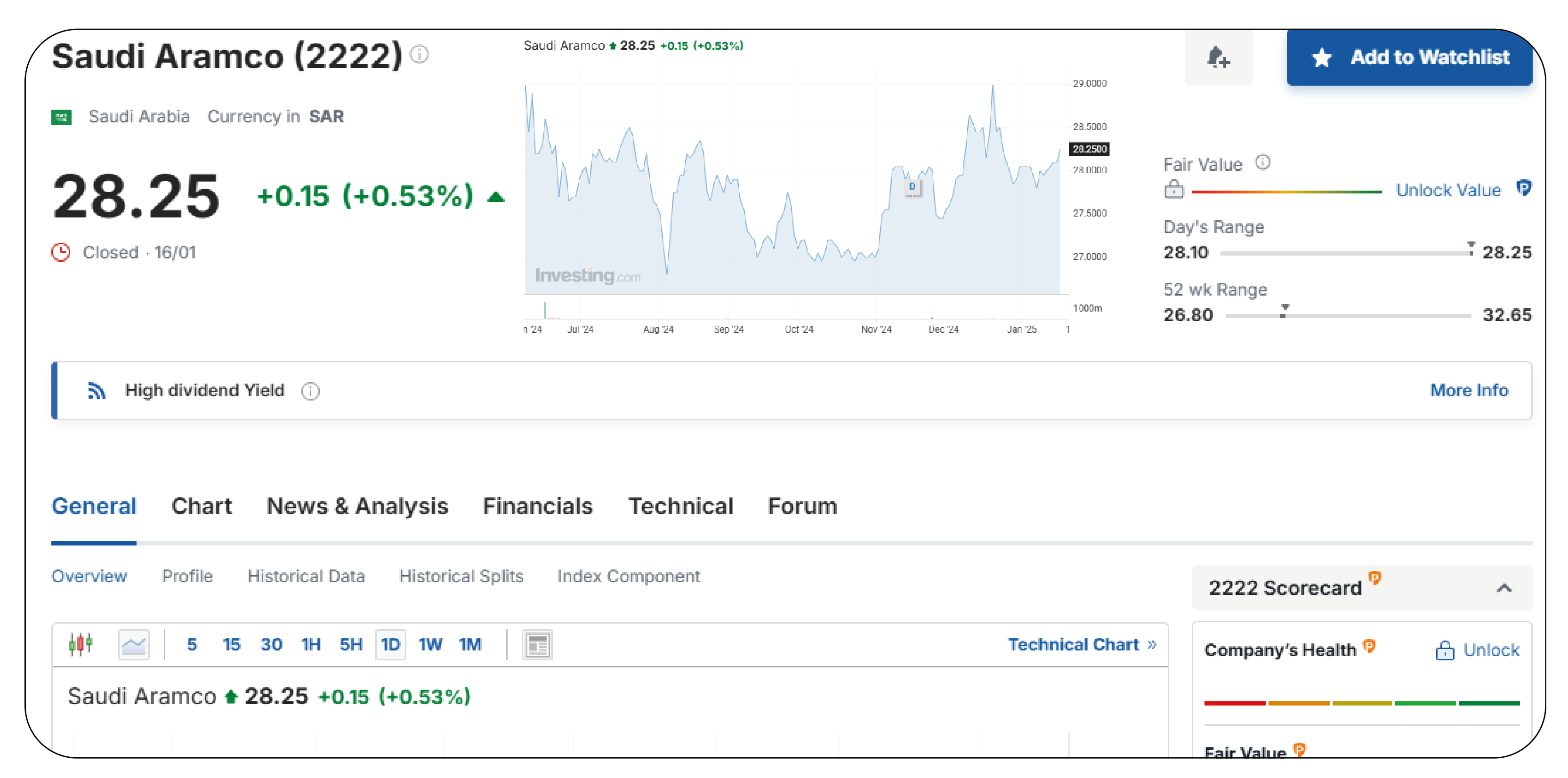
Task: Click Unlock in Company's Health card
Action: click(x=1491, y=650)
